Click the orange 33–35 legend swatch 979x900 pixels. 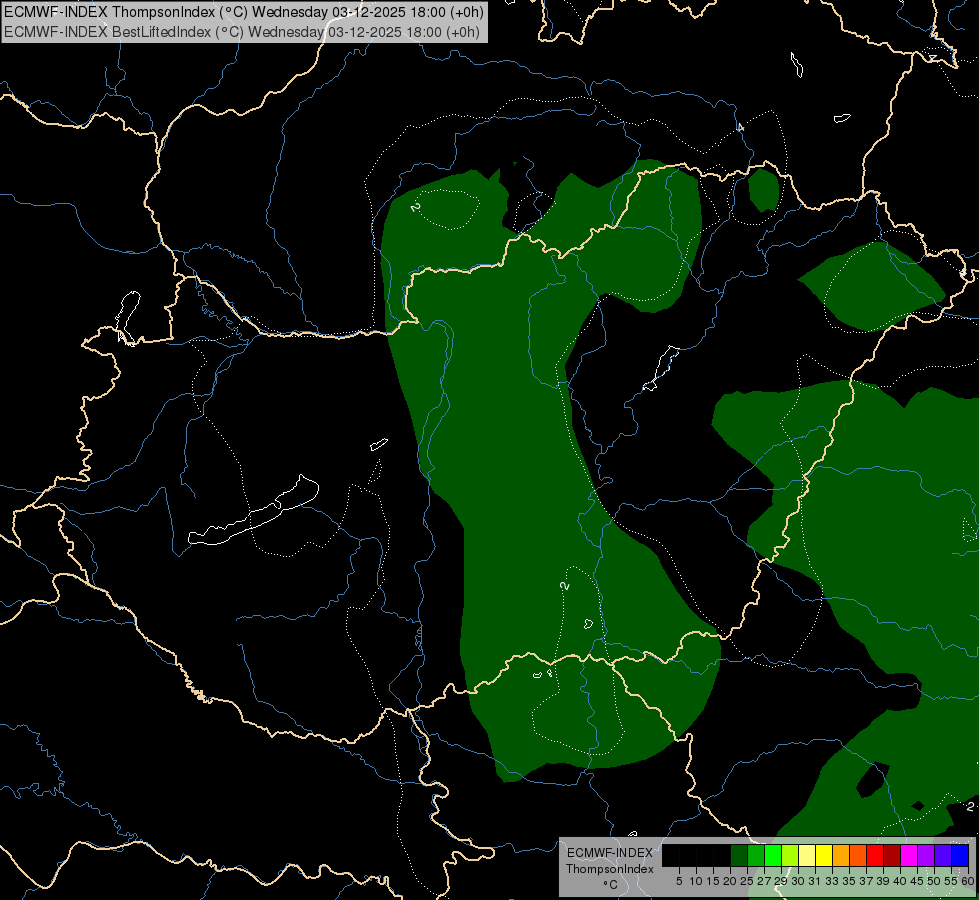[841, 855]
